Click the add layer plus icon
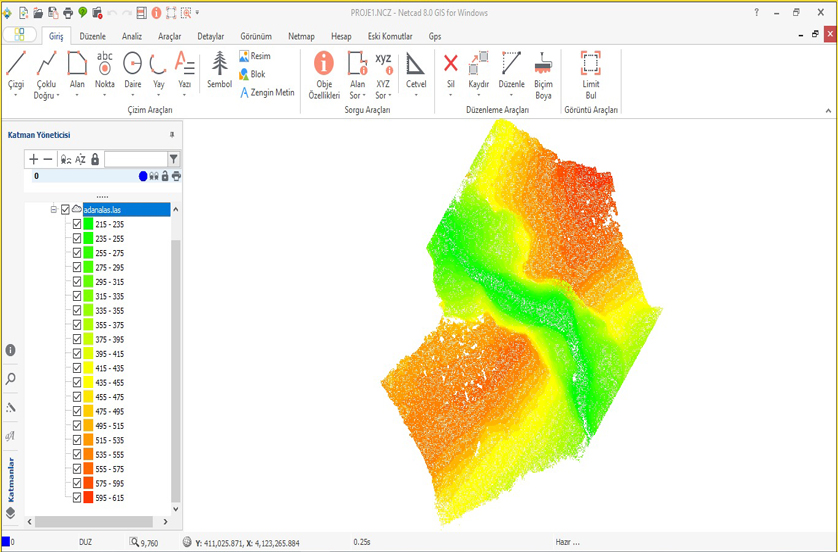Image resolution: width=838 pixels, height=552 pixels. click(33, 159)
